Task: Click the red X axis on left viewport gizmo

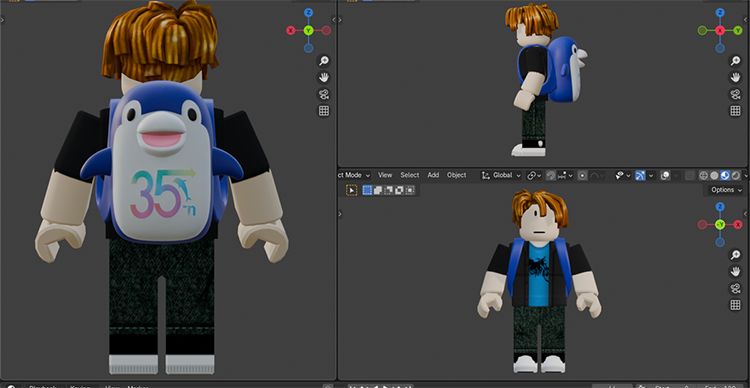Action: pos(290,31)
